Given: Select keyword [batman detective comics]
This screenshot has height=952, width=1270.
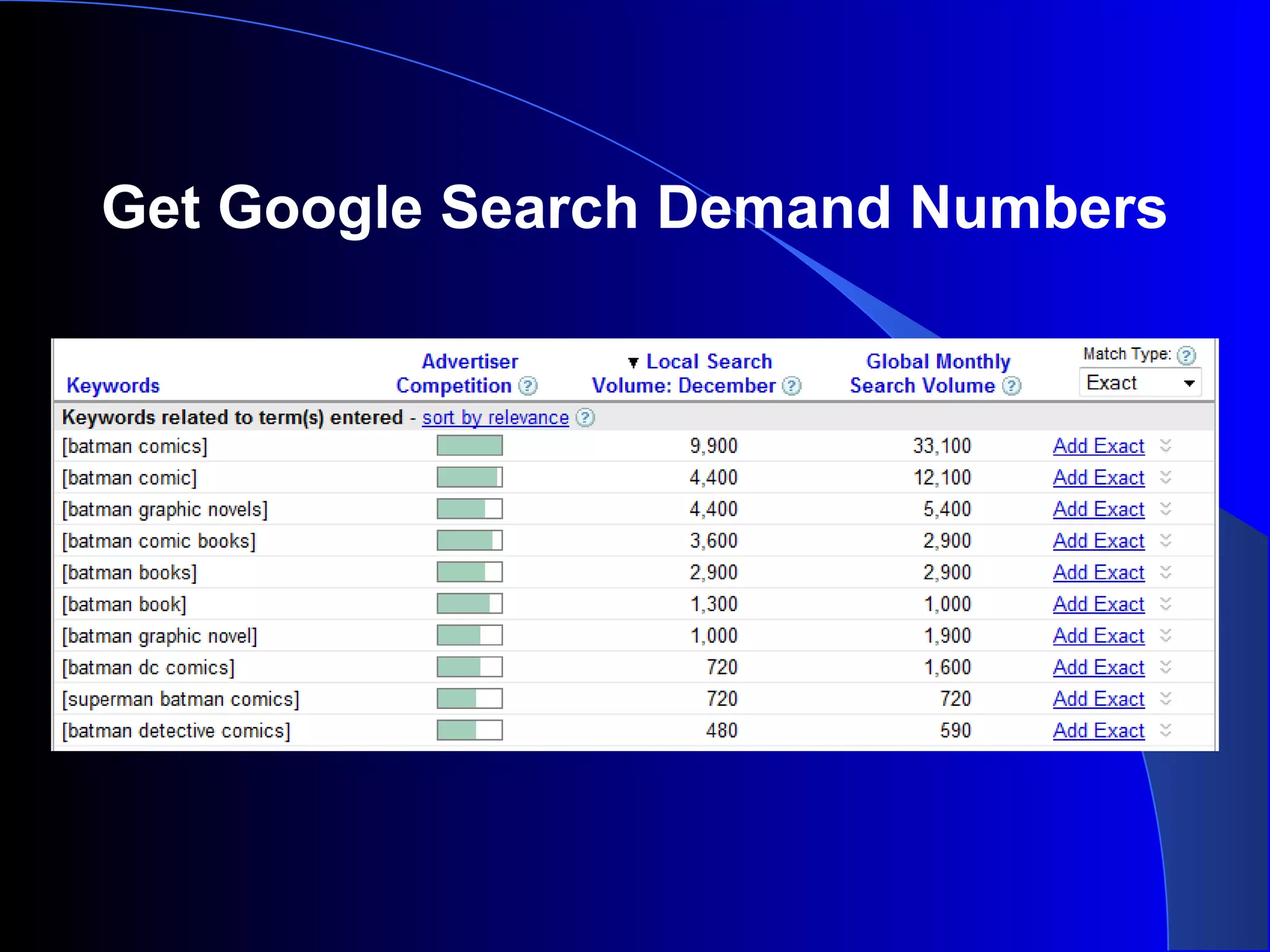Looking at the screenshot, I should point(176,731).
